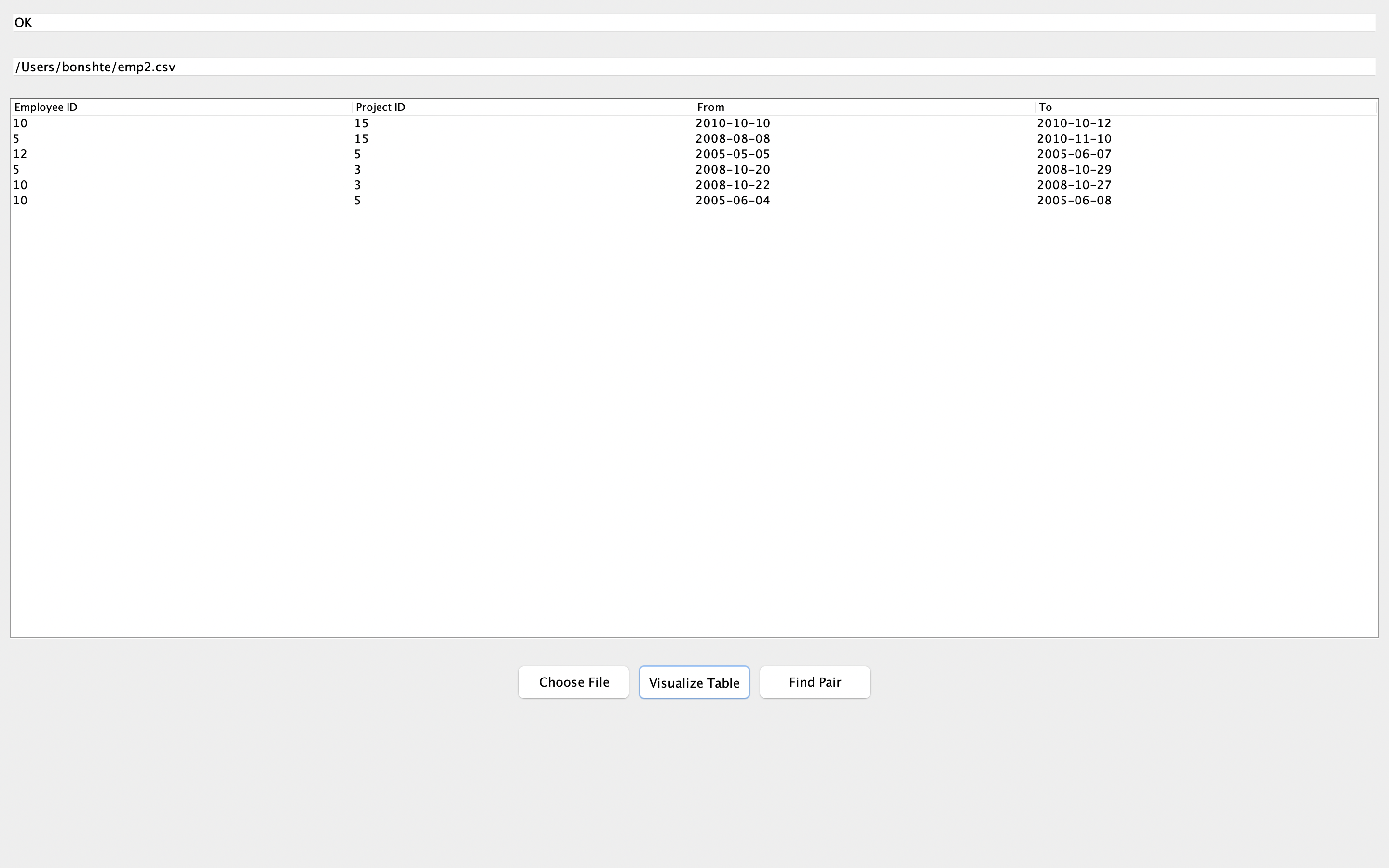Select the row with Employee 5 and Project 3
The width and height of the screenshot is (1389, 868).
point(344,169)
